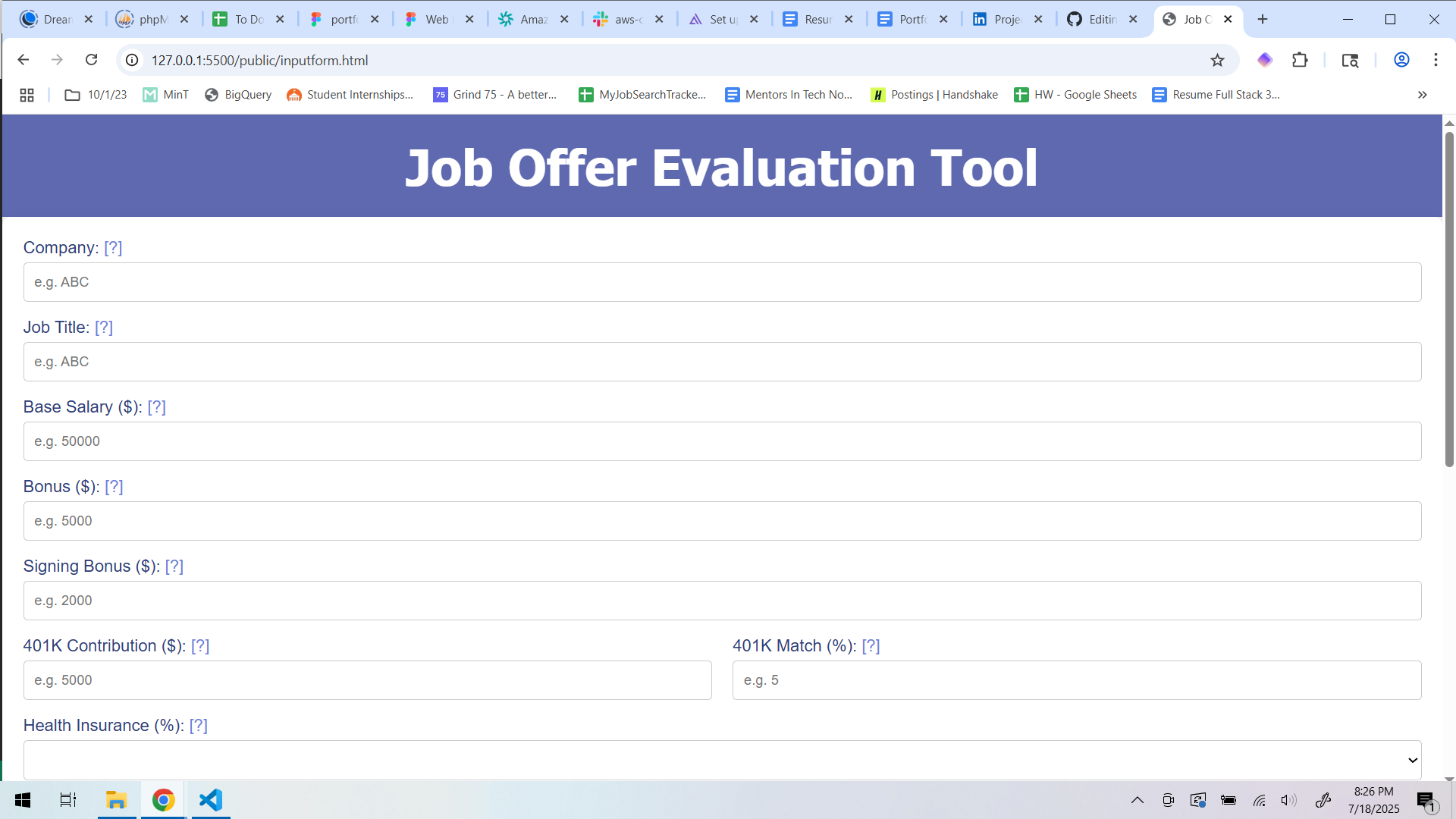Expand hidden system tray icons
Screen dimensions: 1456x819
tap(1137, 800)
